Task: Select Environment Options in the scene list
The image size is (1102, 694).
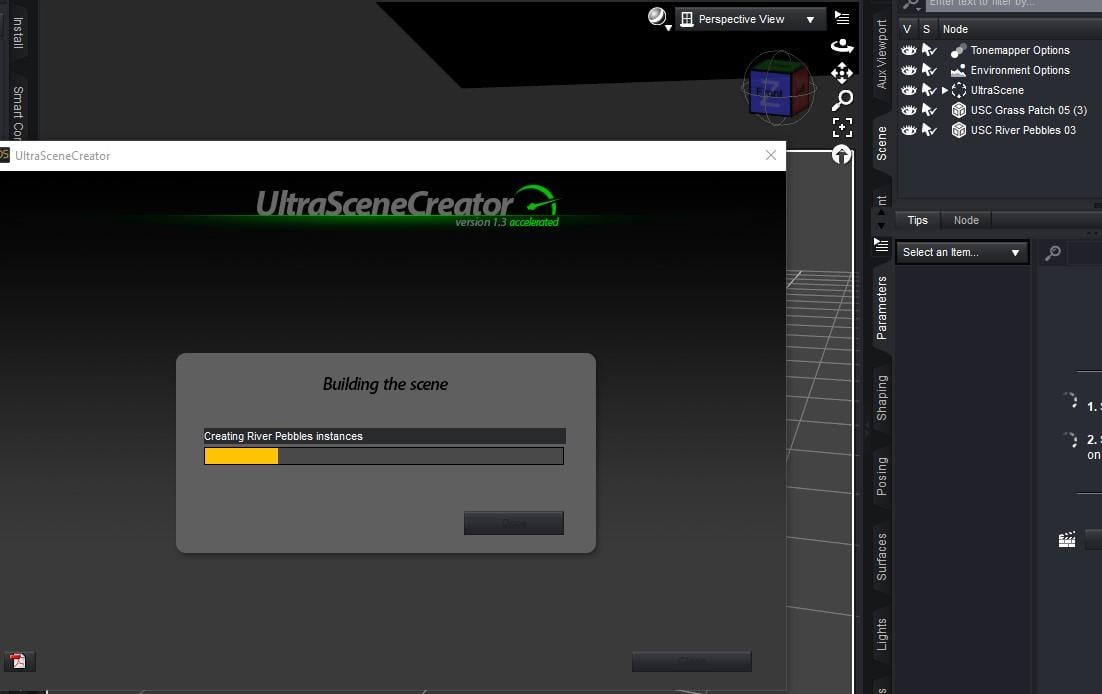Action: tap(1020, 70)
